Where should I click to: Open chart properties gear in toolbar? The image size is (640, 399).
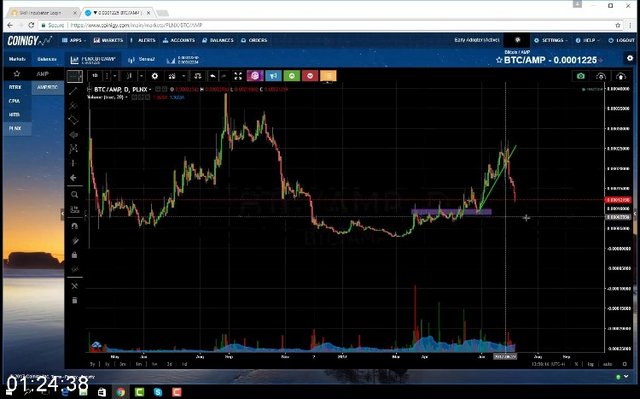coord(155,76)
